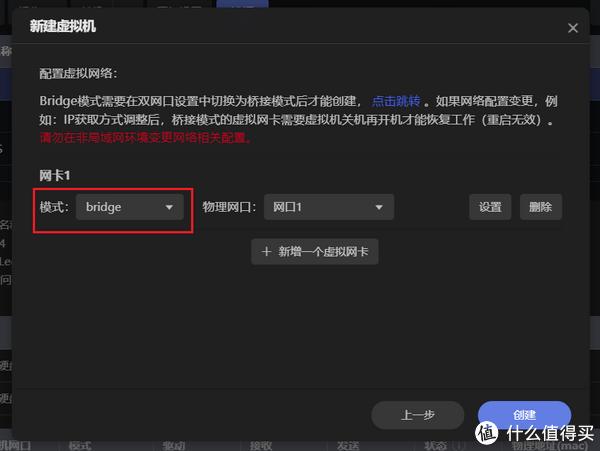Viewport: 600px width, 451px height.
Task: Follow the 点击跳转 link
Action: click(396, 101)
